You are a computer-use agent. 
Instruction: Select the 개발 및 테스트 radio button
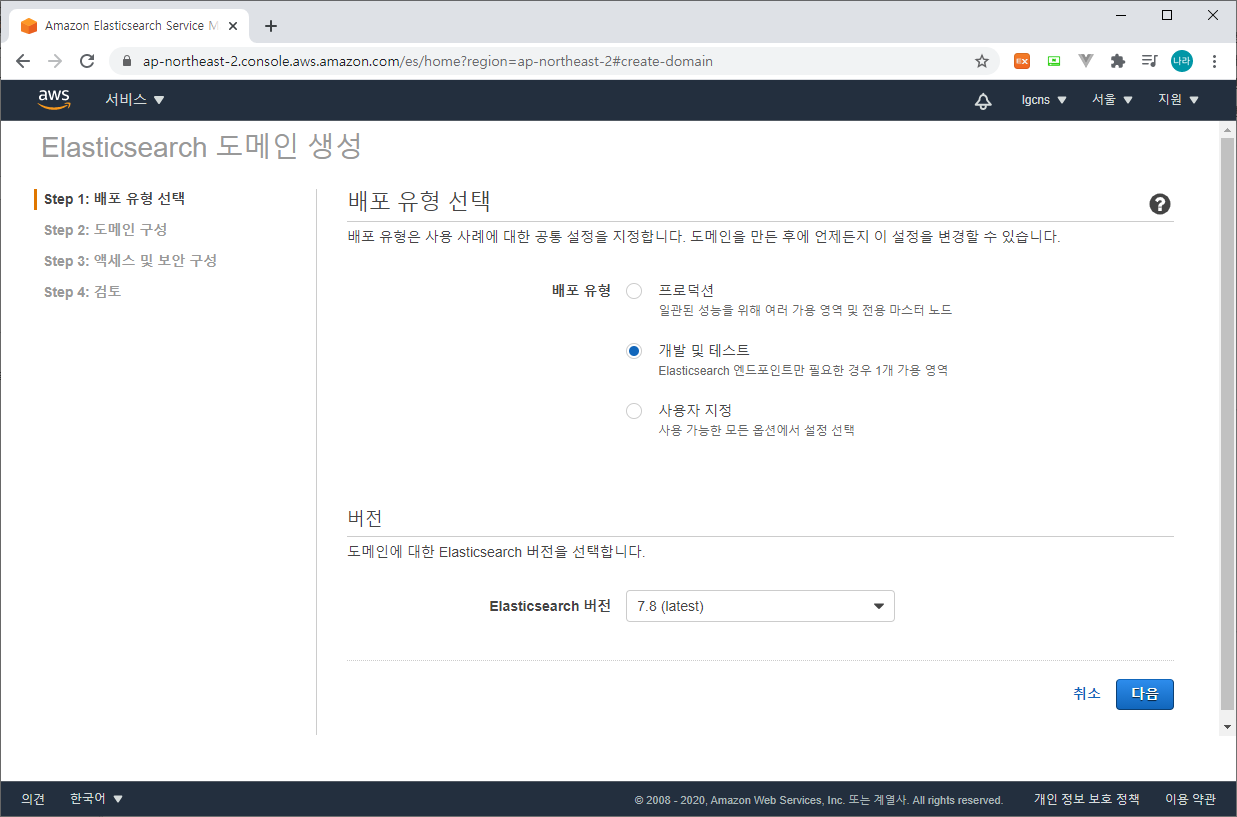tap(634, 351)
